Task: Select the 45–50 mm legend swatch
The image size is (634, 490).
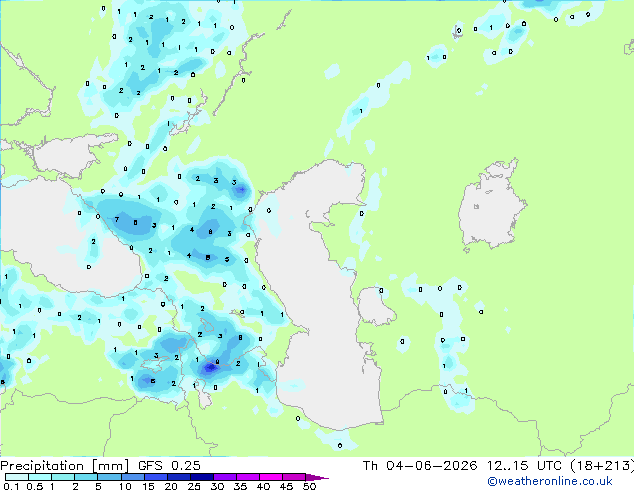Action: 294,477
